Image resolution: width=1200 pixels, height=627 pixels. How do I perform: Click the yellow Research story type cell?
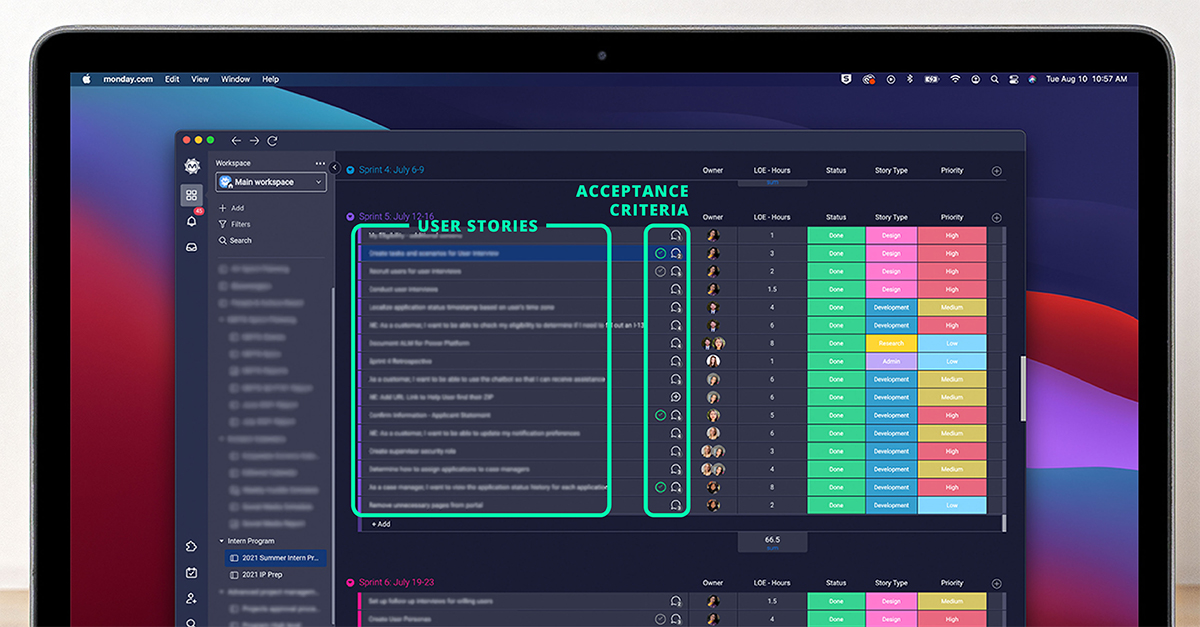890,343
